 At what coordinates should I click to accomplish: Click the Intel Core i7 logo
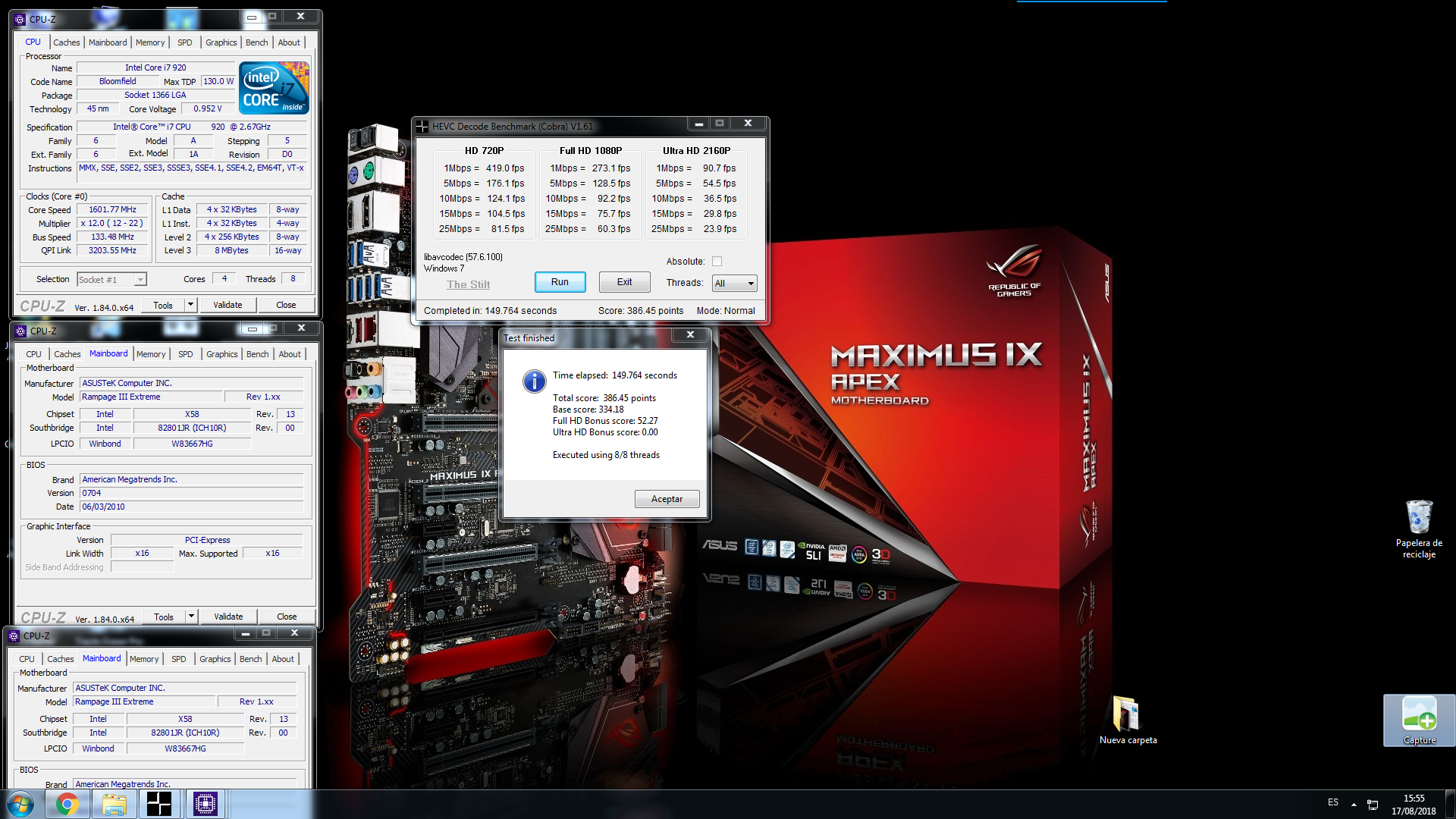(x=274, y=88)
